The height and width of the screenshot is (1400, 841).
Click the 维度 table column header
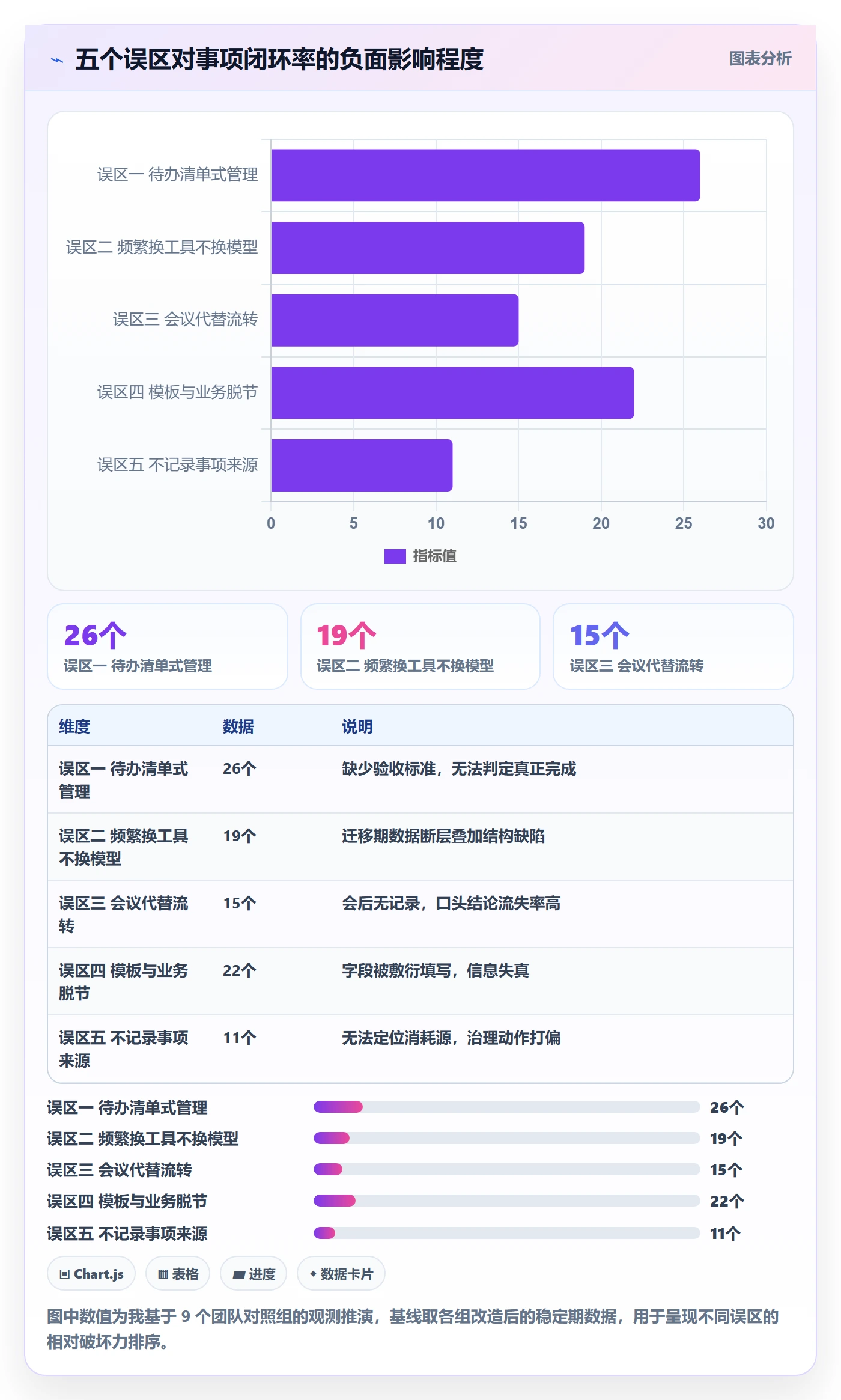(x=74, y=726)
